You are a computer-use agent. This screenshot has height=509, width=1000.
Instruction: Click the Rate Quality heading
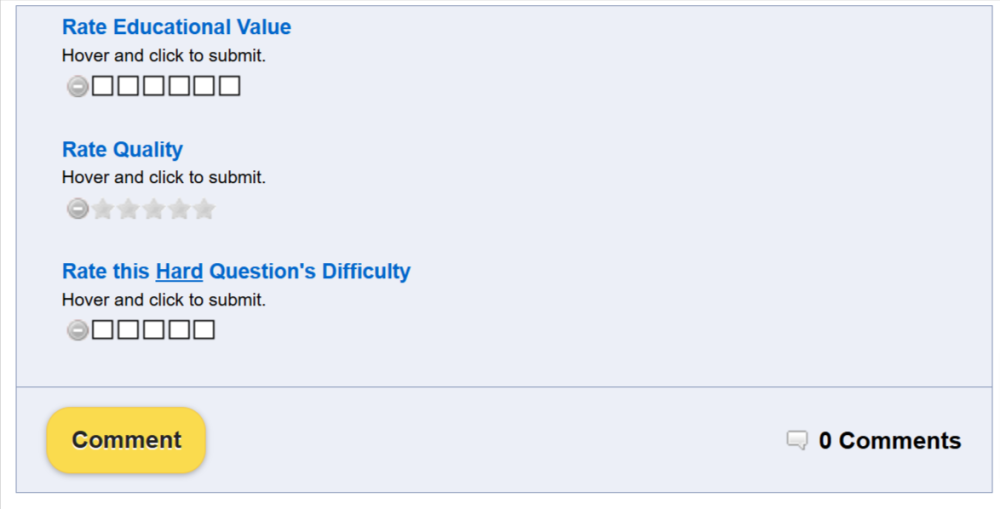click(122, 149)
